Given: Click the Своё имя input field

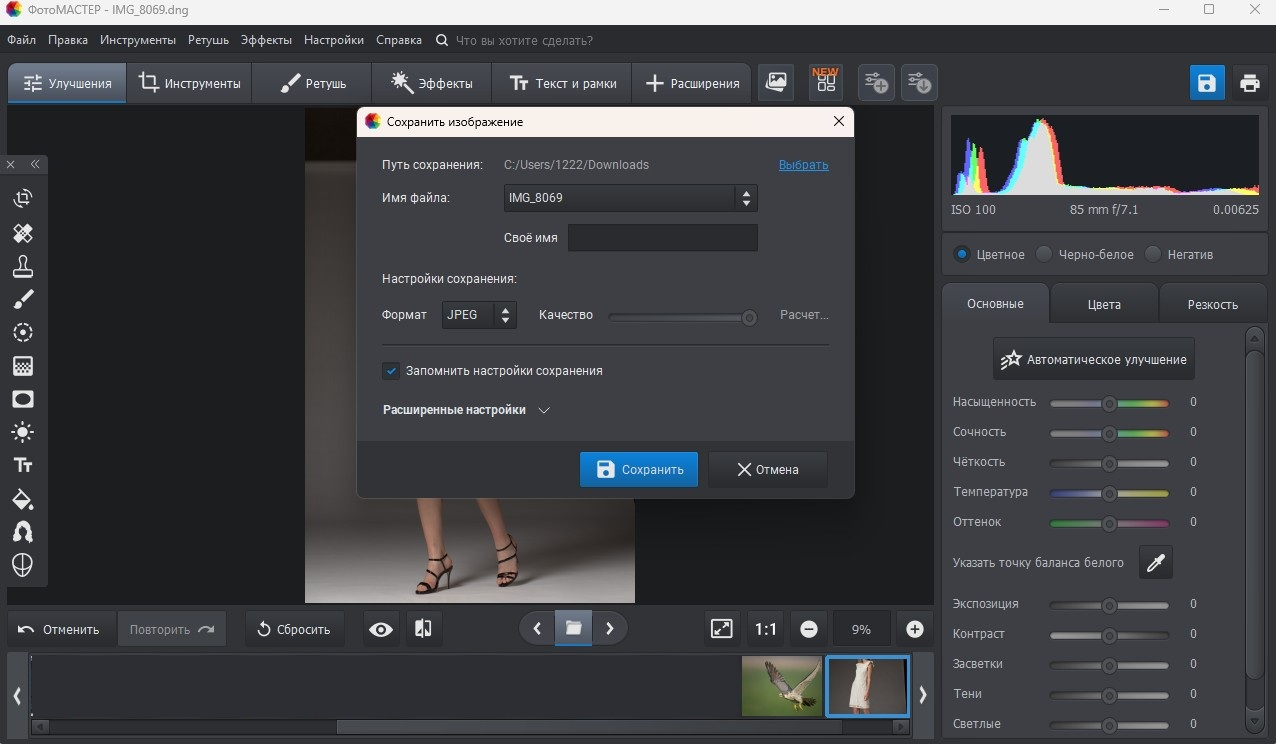Looking at the screenshot, I should coord(663,238).
